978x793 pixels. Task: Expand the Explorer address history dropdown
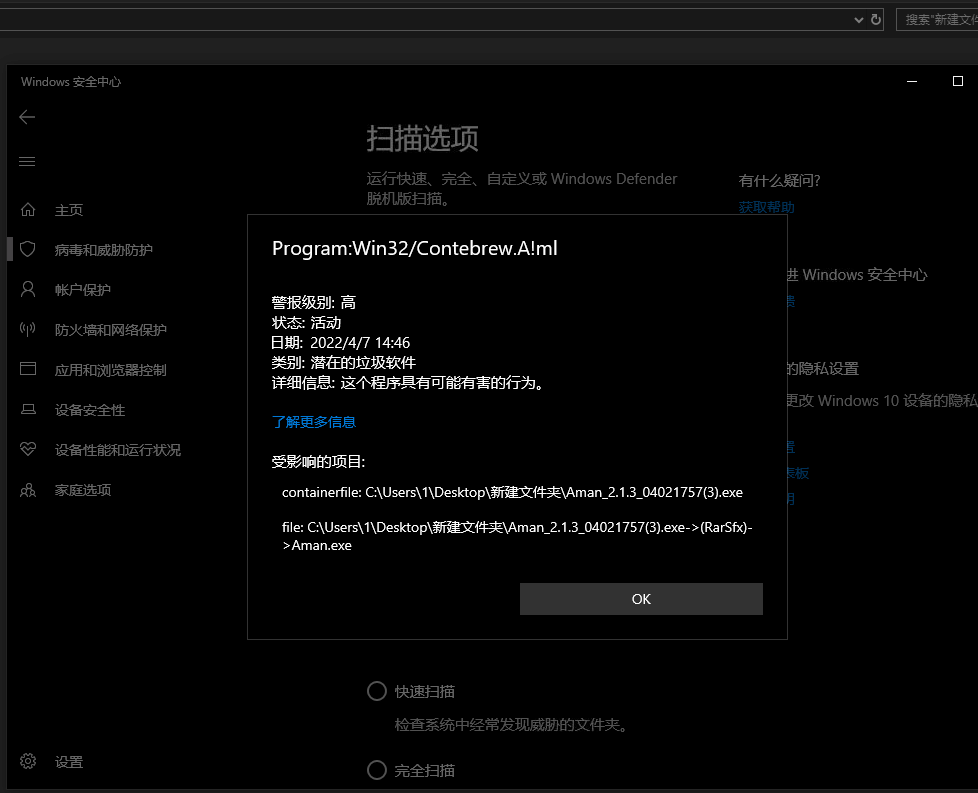tap(859, 20)
